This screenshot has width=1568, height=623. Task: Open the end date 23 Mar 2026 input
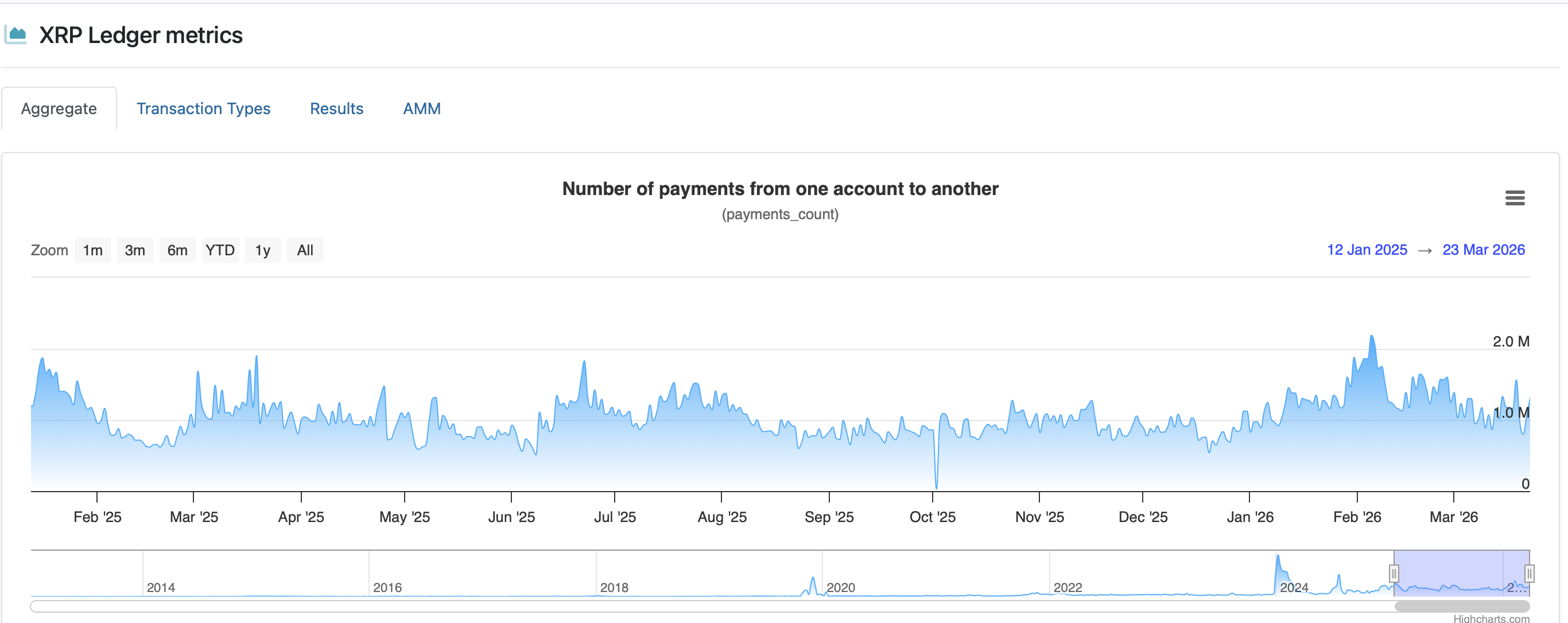(x=1484, y=250)
